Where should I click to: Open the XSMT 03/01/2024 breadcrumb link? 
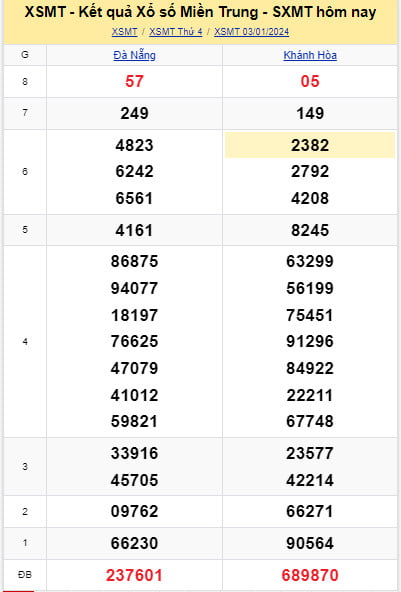click(x=251, y=32)
